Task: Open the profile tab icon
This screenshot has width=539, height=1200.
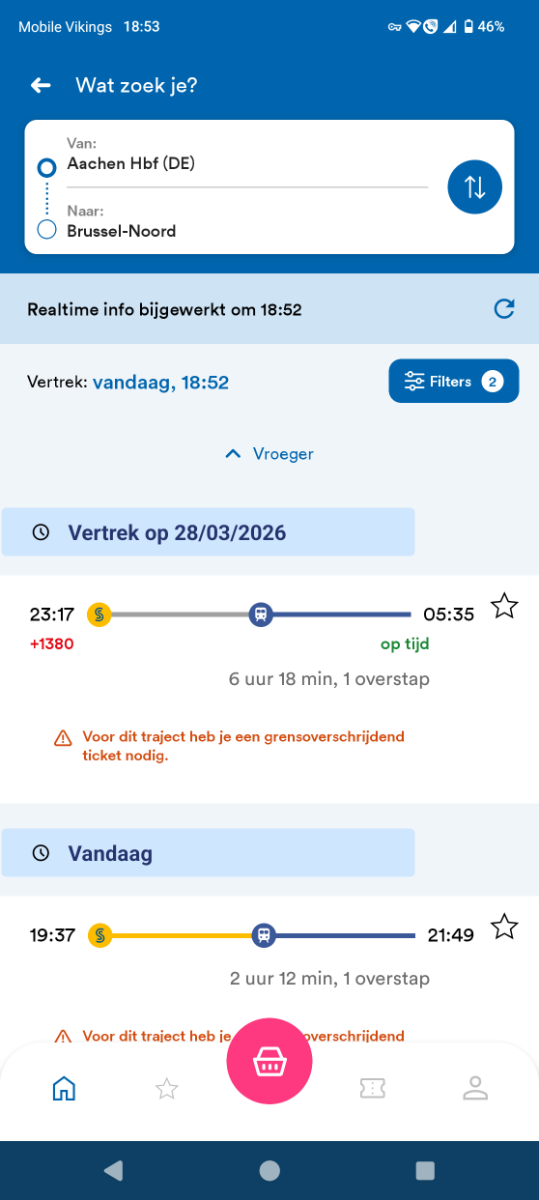Action: coord(475,1088)
